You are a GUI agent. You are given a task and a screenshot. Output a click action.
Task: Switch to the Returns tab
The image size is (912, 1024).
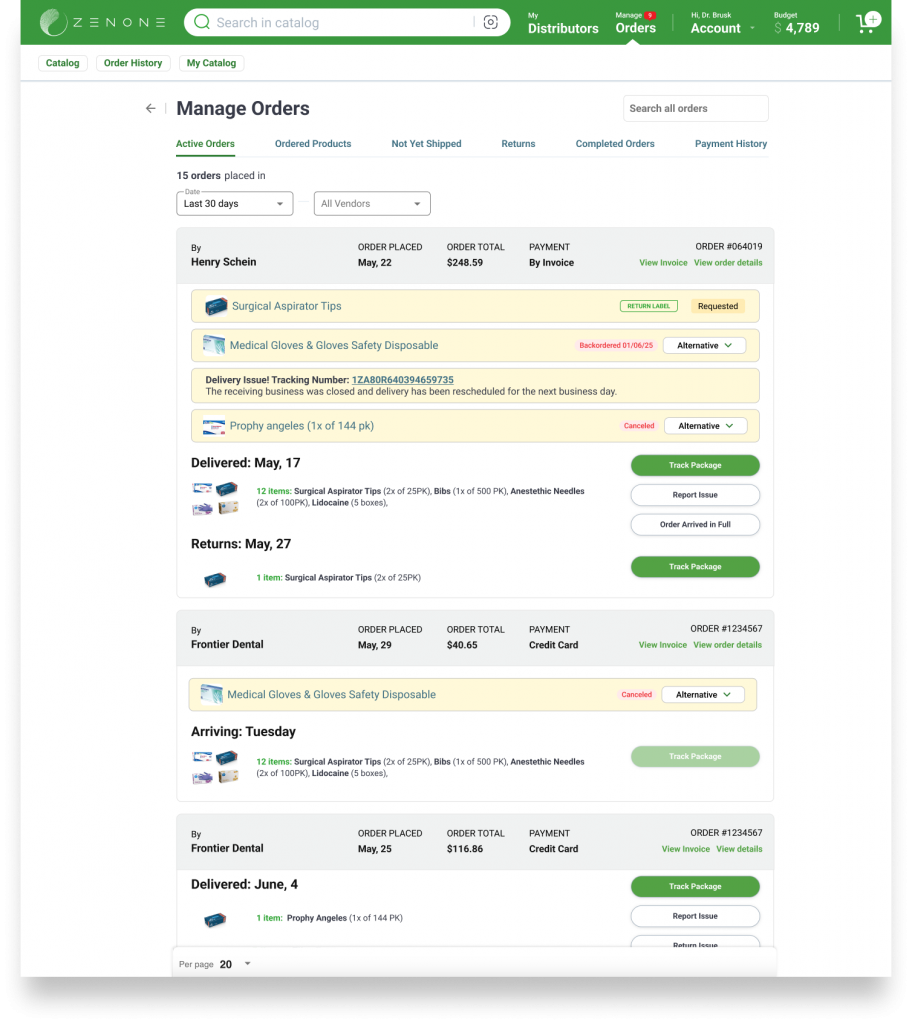coord(518,144)
